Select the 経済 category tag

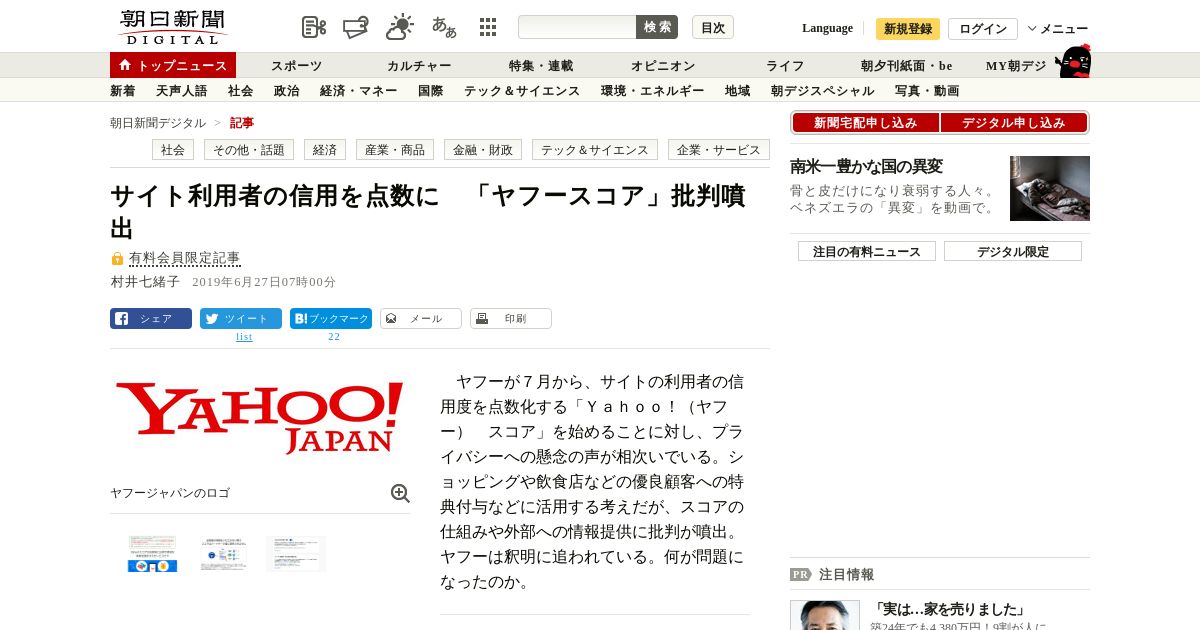click(x=325, y=149)
